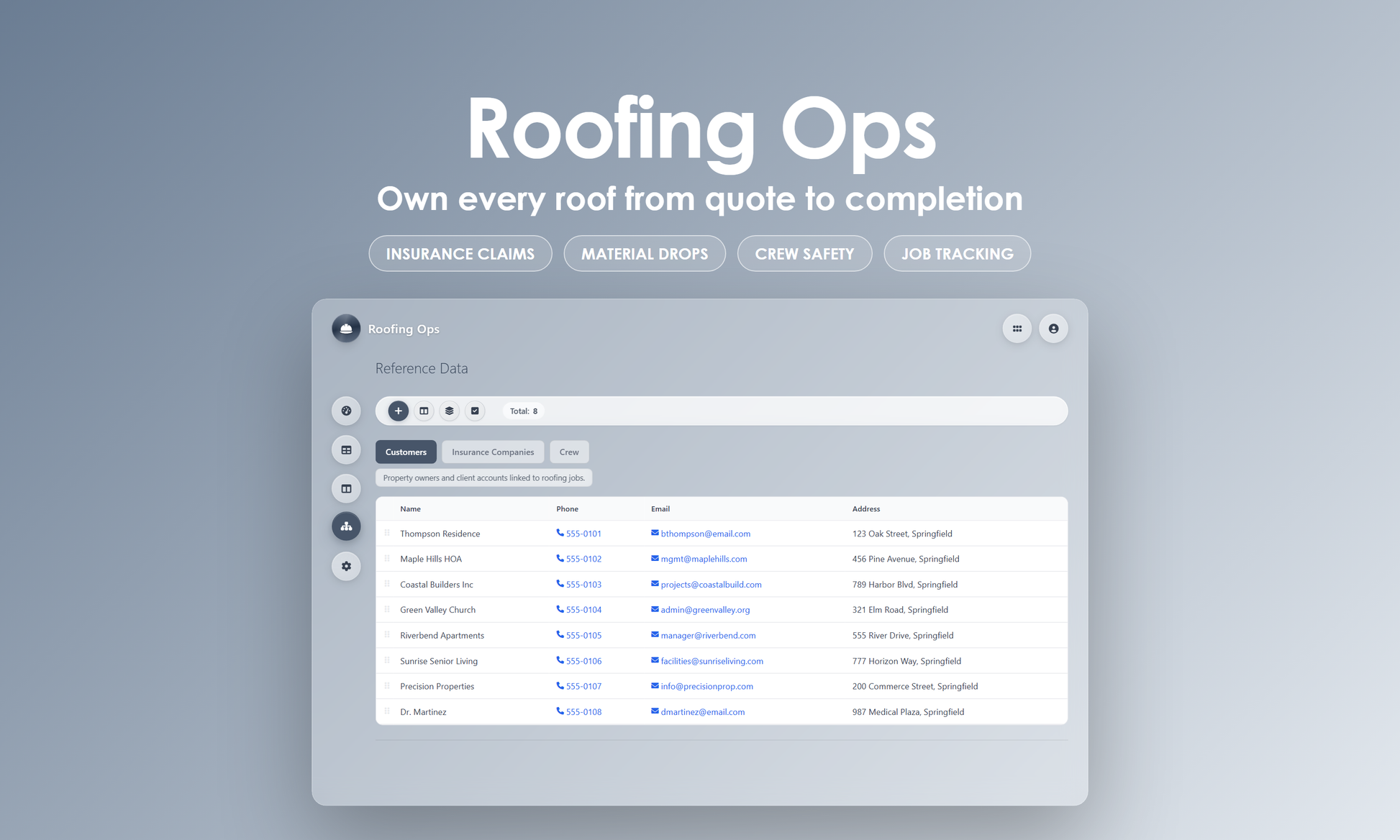Click envelope icon beside manager@riverbend.com
Image resolution: width=1400 pixels, height=840 pixels.
(655, 635)
